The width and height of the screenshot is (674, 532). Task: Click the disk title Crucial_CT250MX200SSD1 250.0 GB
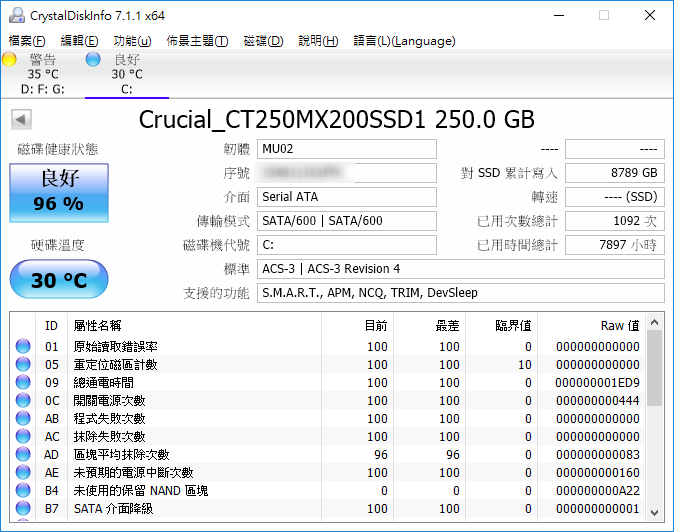point(337,119)
